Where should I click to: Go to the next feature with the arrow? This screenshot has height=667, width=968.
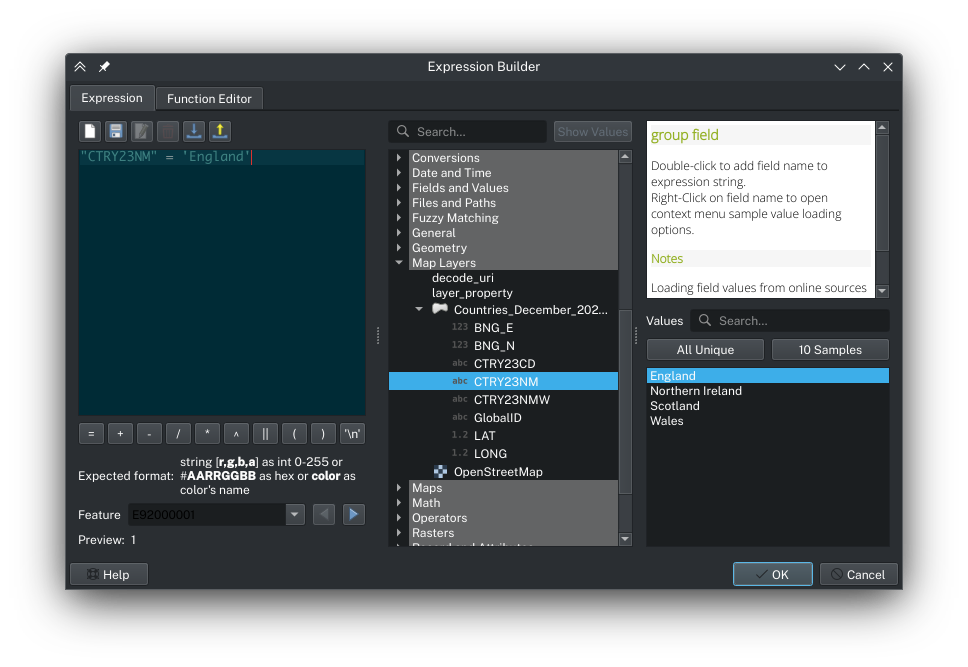[353, 514]
